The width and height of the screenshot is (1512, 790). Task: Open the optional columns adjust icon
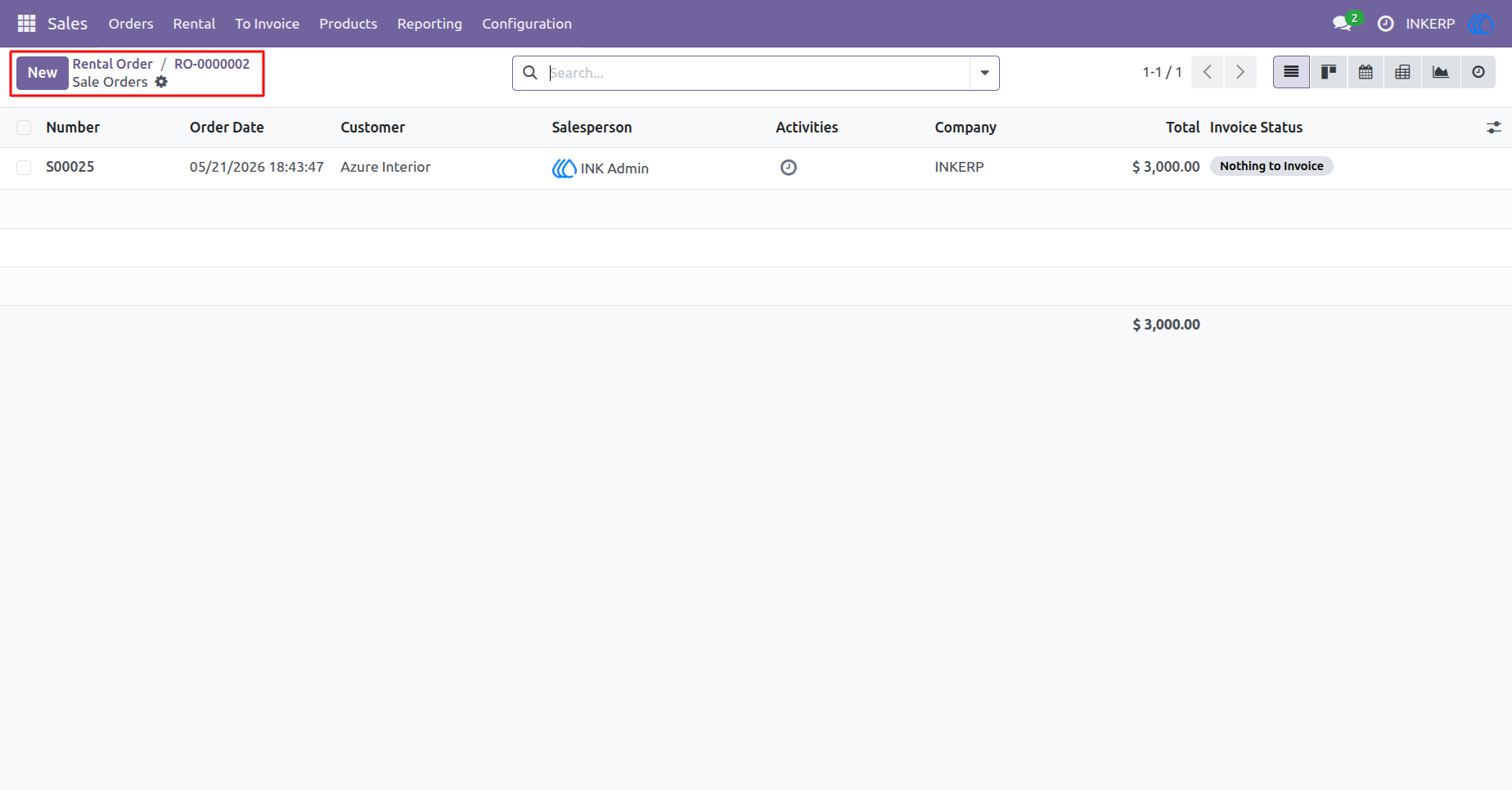(x=1493, y=128)
